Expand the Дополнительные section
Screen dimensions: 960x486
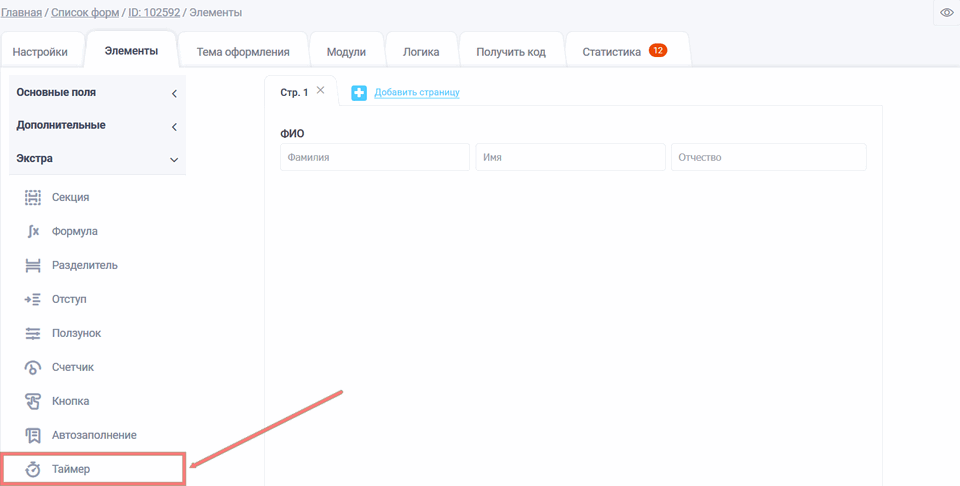pos(97,126)
